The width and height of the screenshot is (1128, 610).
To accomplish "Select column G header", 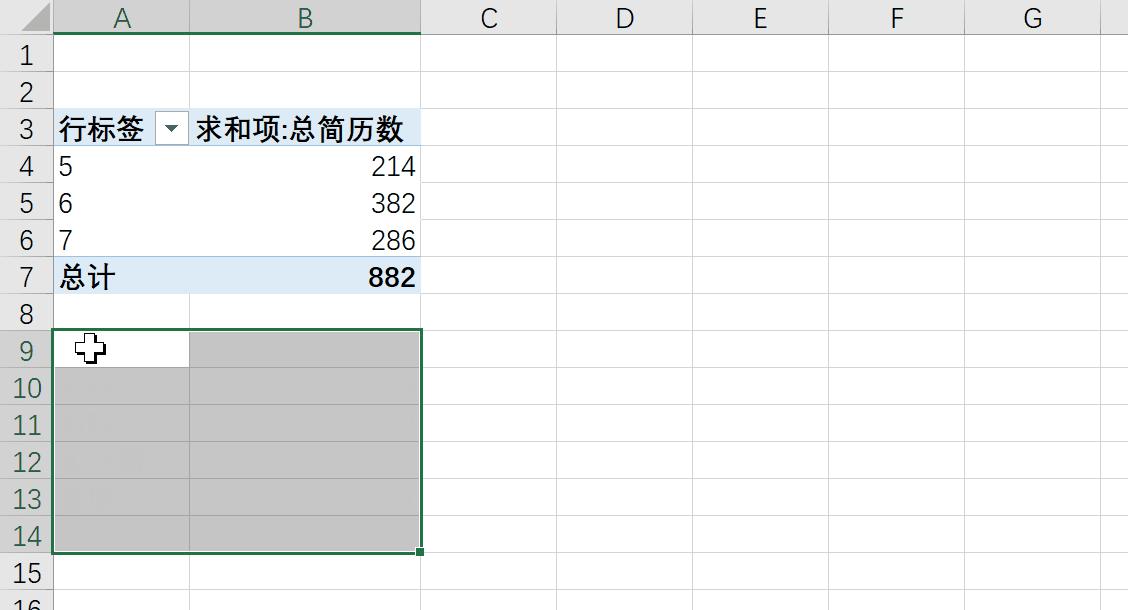I will (1032, 17).
